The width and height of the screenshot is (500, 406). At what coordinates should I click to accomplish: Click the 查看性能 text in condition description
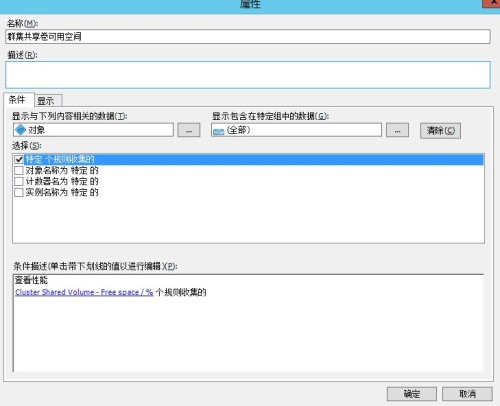pyautogui.click(x=31, y=280)
